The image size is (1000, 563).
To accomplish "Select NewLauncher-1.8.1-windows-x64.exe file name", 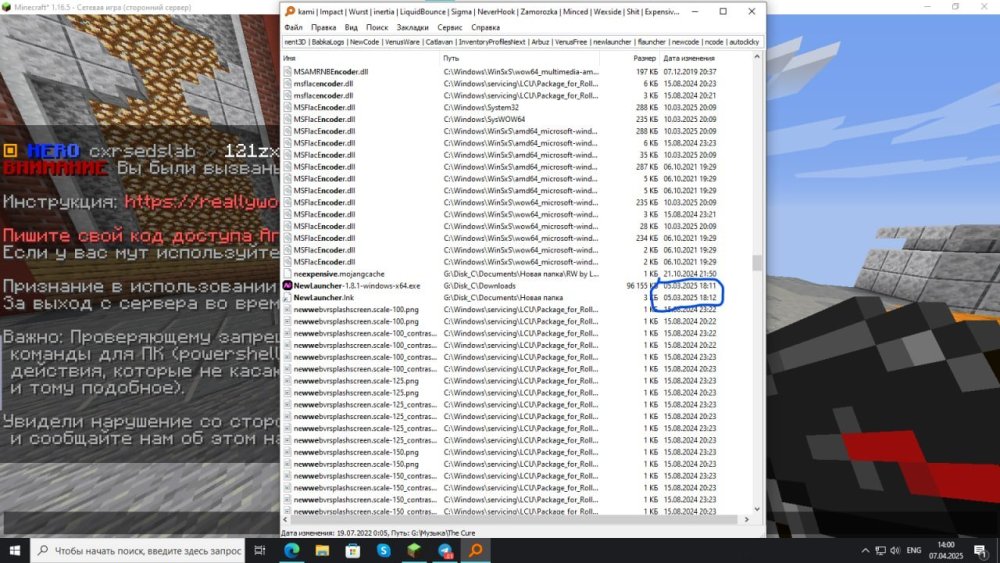I will point(357,286).
